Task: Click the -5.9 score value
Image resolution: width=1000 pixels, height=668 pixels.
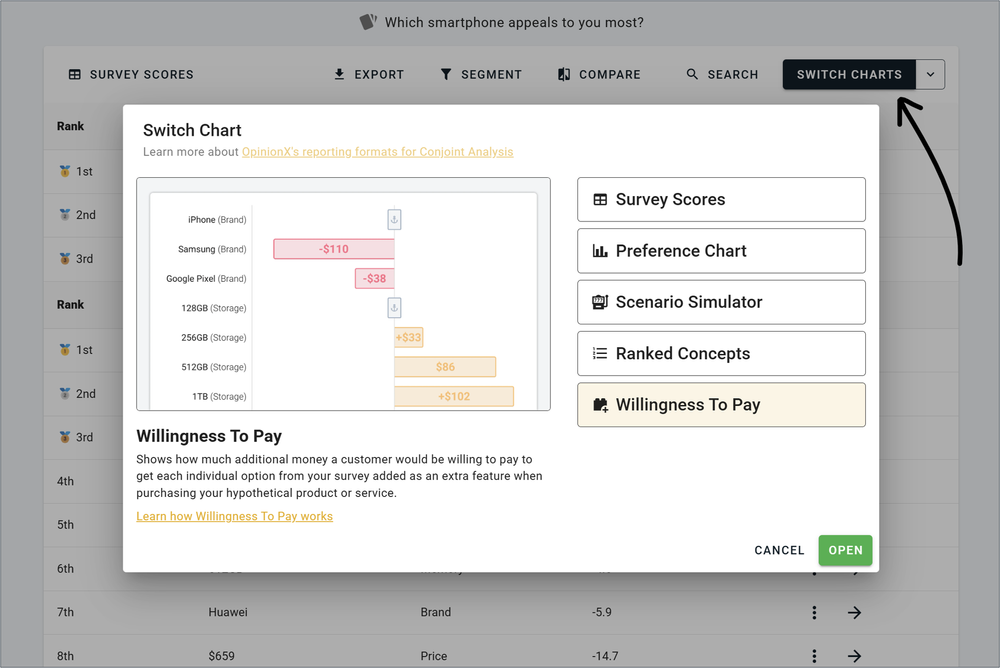Action: 601,612
